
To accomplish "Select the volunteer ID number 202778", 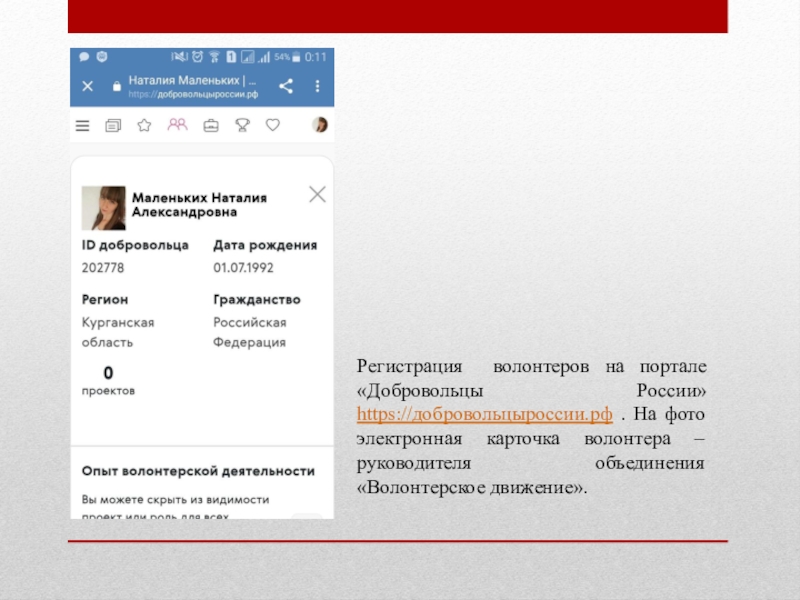I will [x=102, y=268].
